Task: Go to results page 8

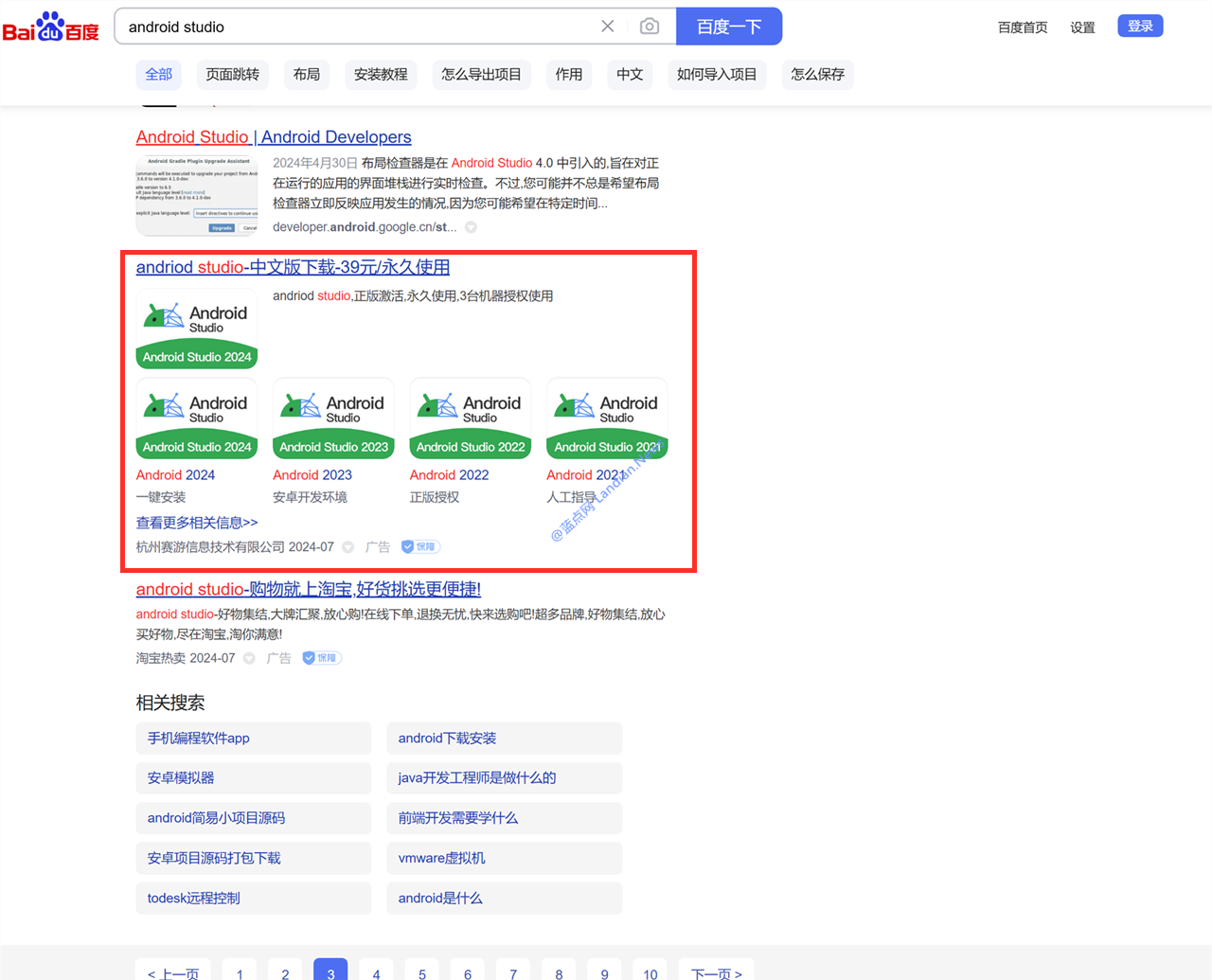Action: pyautogui.click(x=559, y=970)
